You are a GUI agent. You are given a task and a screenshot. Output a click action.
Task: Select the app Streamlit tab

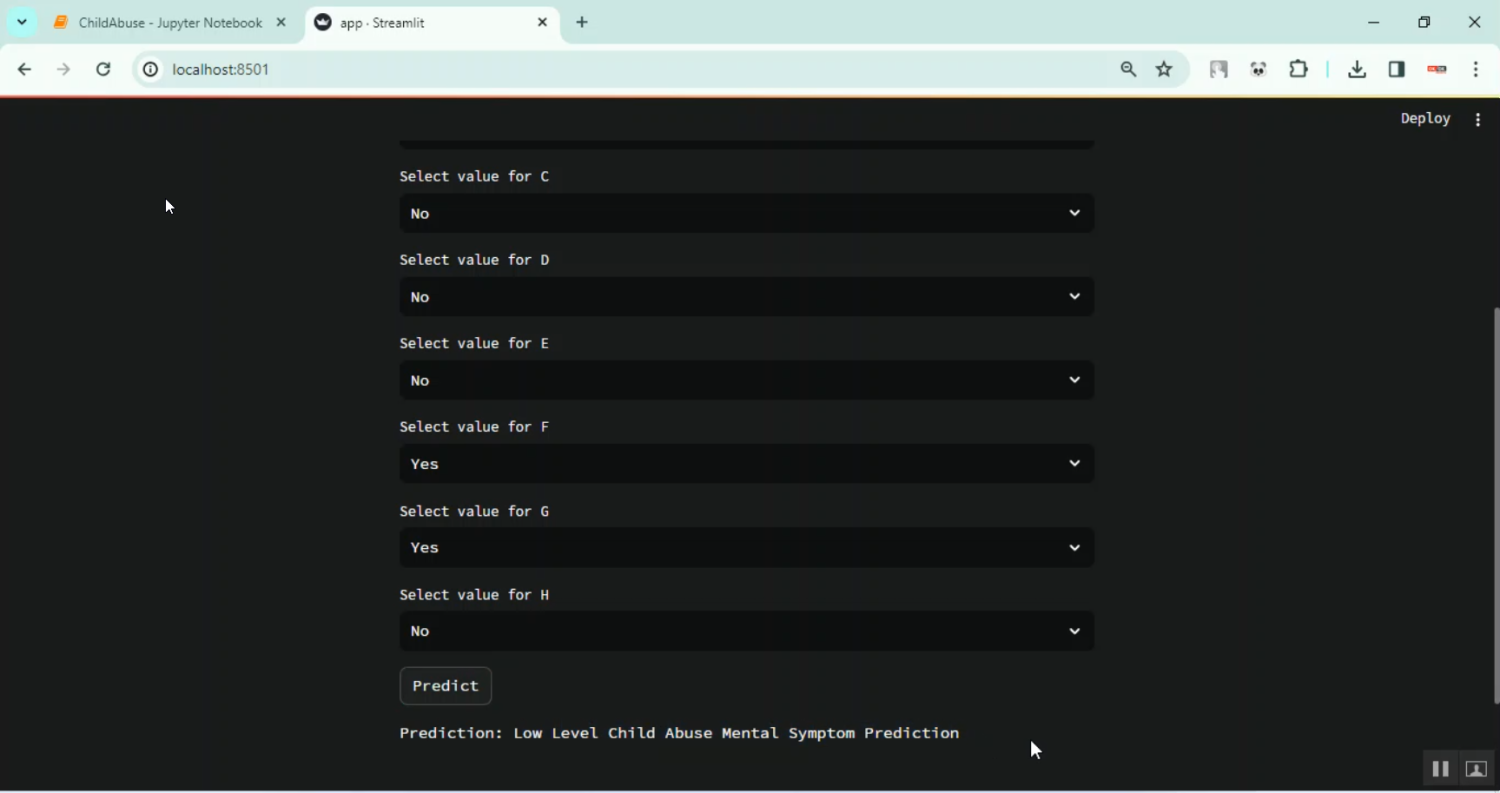point(432,22)
